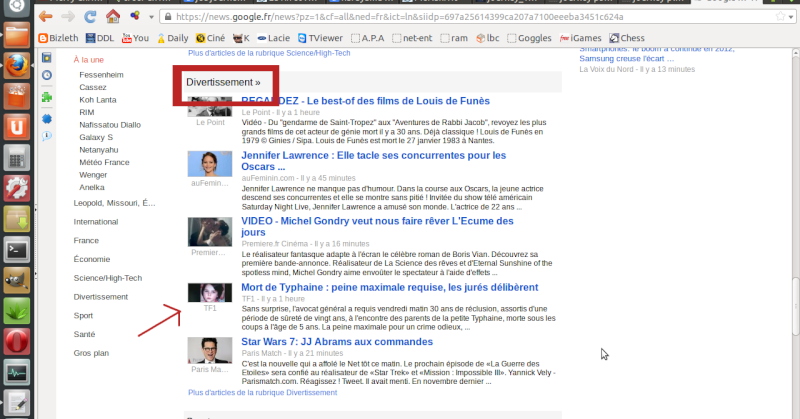Open the Daily bookmark
Screen dimensions: 800x419
coord(172,38)
